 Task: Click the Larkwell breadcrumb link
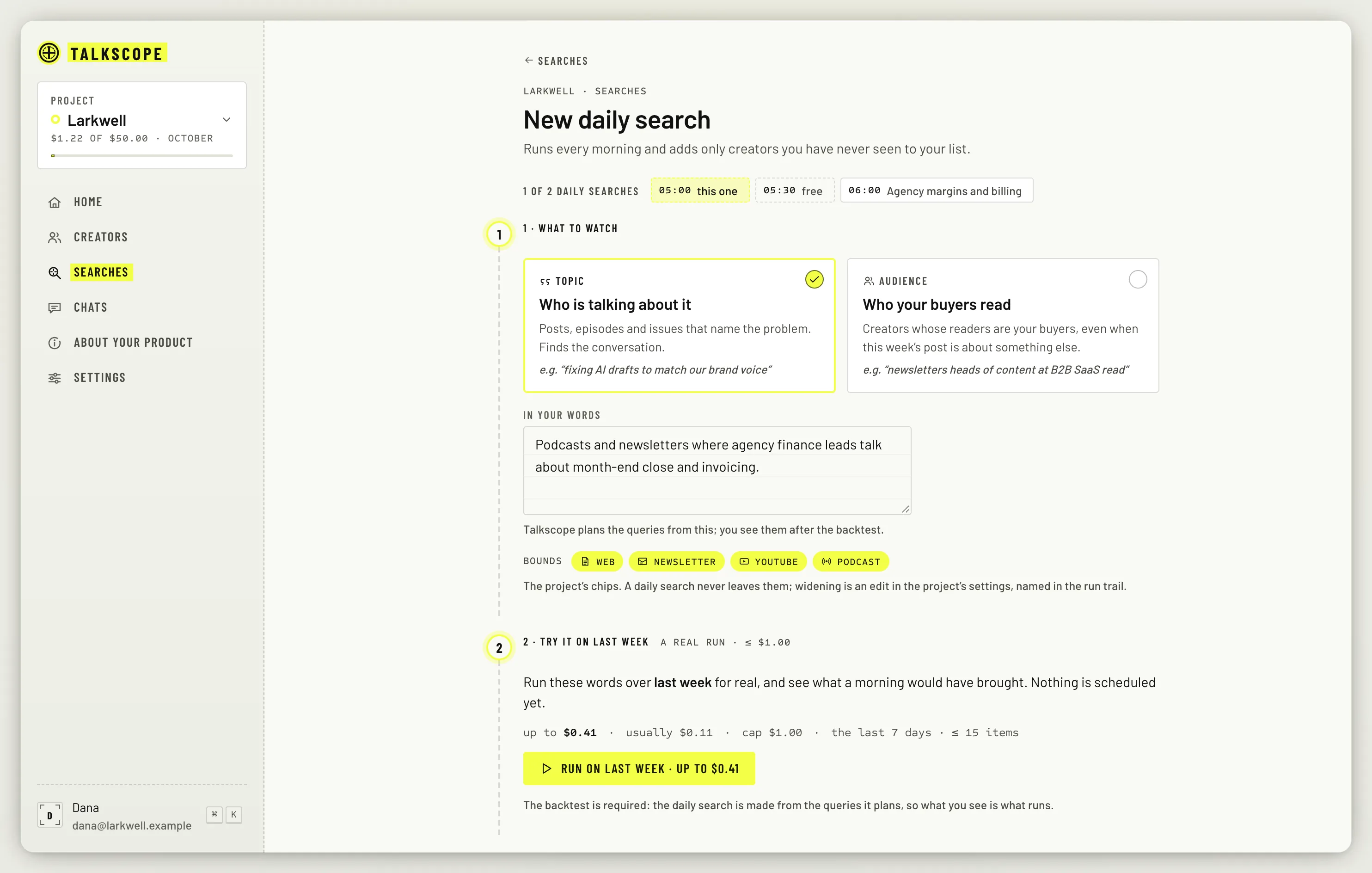[x=549, y=91]
